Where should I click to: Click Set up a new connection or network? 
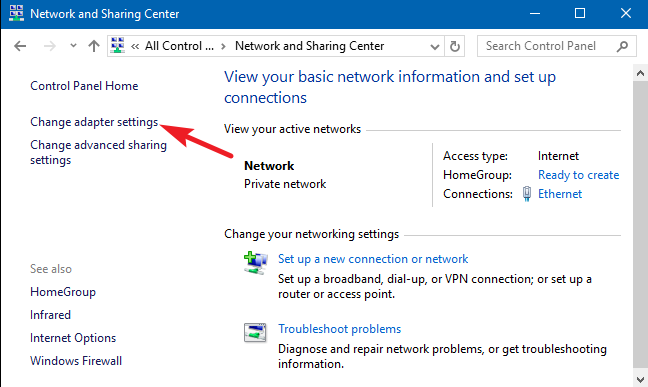click(x=373, y=259)
